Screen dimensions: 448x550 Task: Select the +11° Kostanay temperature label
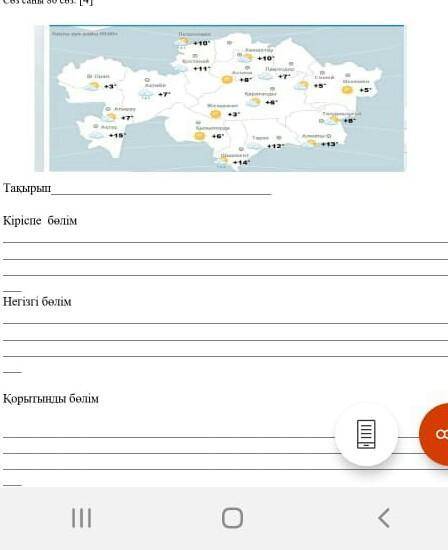pyautogui.click(x=202, y=69)
